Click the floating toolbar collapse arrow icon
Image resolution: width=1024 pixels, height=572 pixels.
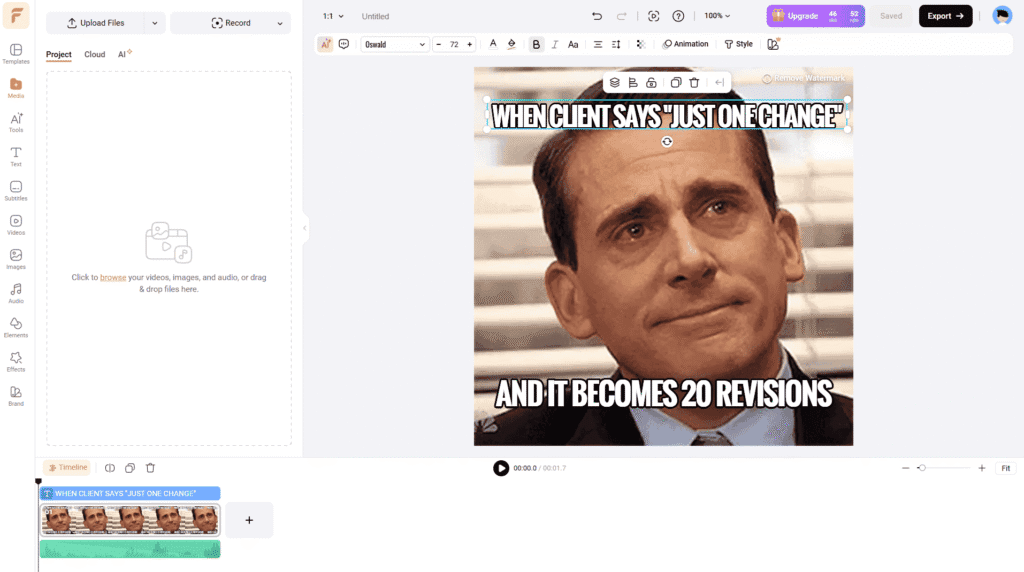[x=719, y=83]
